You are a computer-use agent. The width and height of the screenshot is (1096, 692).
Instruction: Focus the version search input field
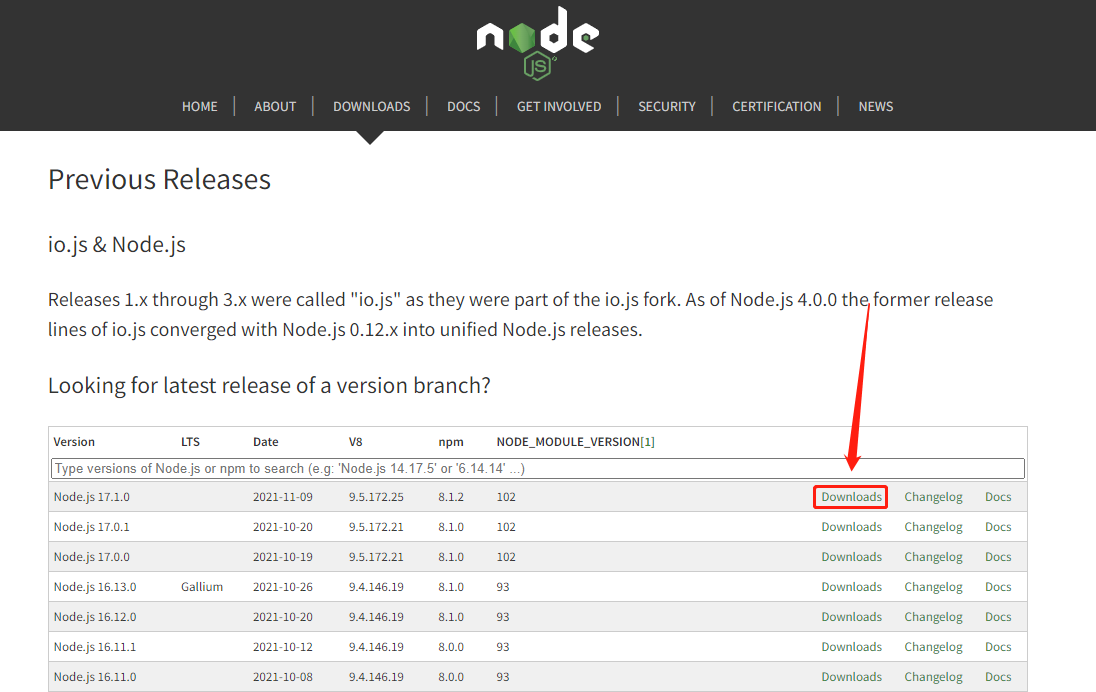(537, 468)
